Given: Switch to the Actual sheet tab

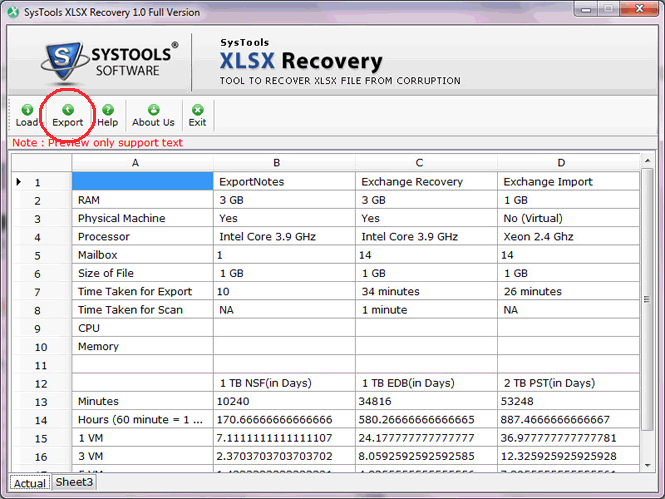Looking at the screenshot, I should pos(30,483).
